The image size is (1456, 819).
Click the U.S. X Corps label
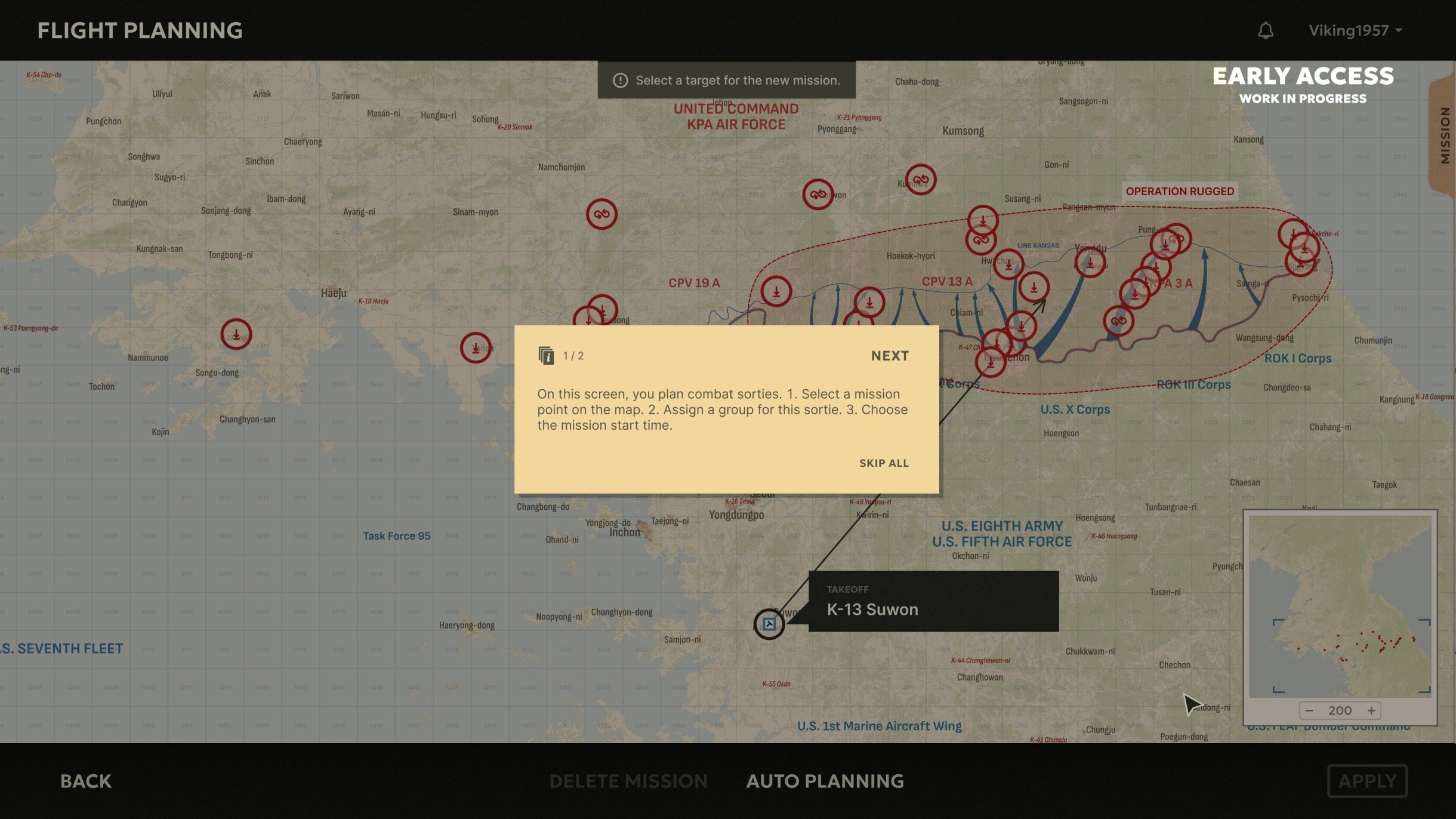(x=1075, y=410)
